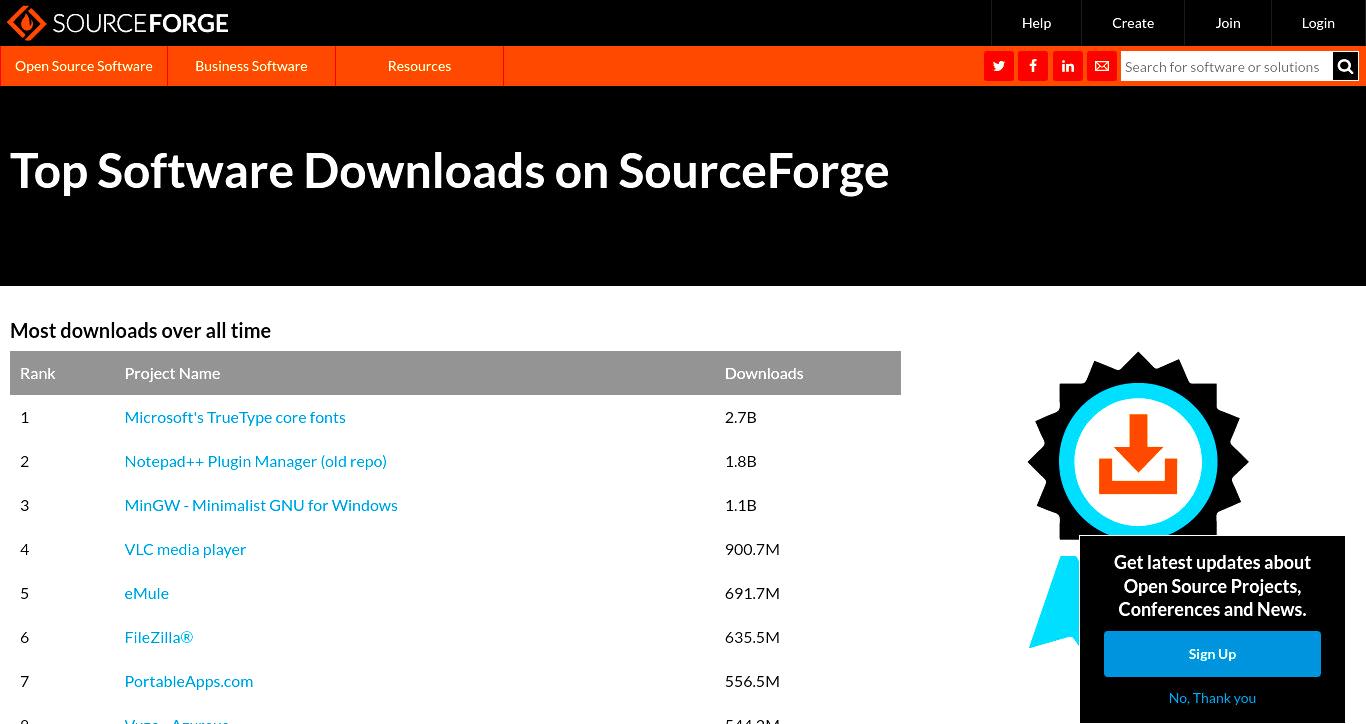
Task: Open the Business Software menu
Action: tap(251, 66)
